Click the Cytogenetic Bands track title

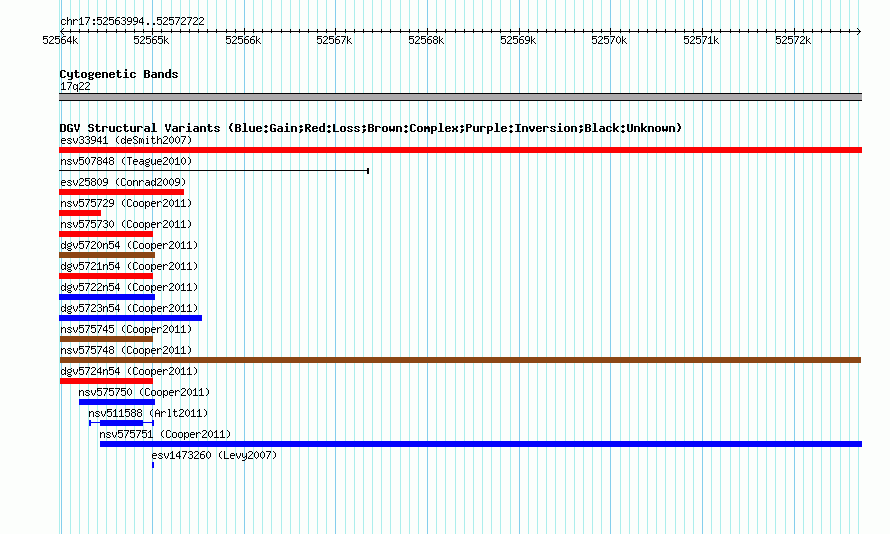[x=119, y=74]
